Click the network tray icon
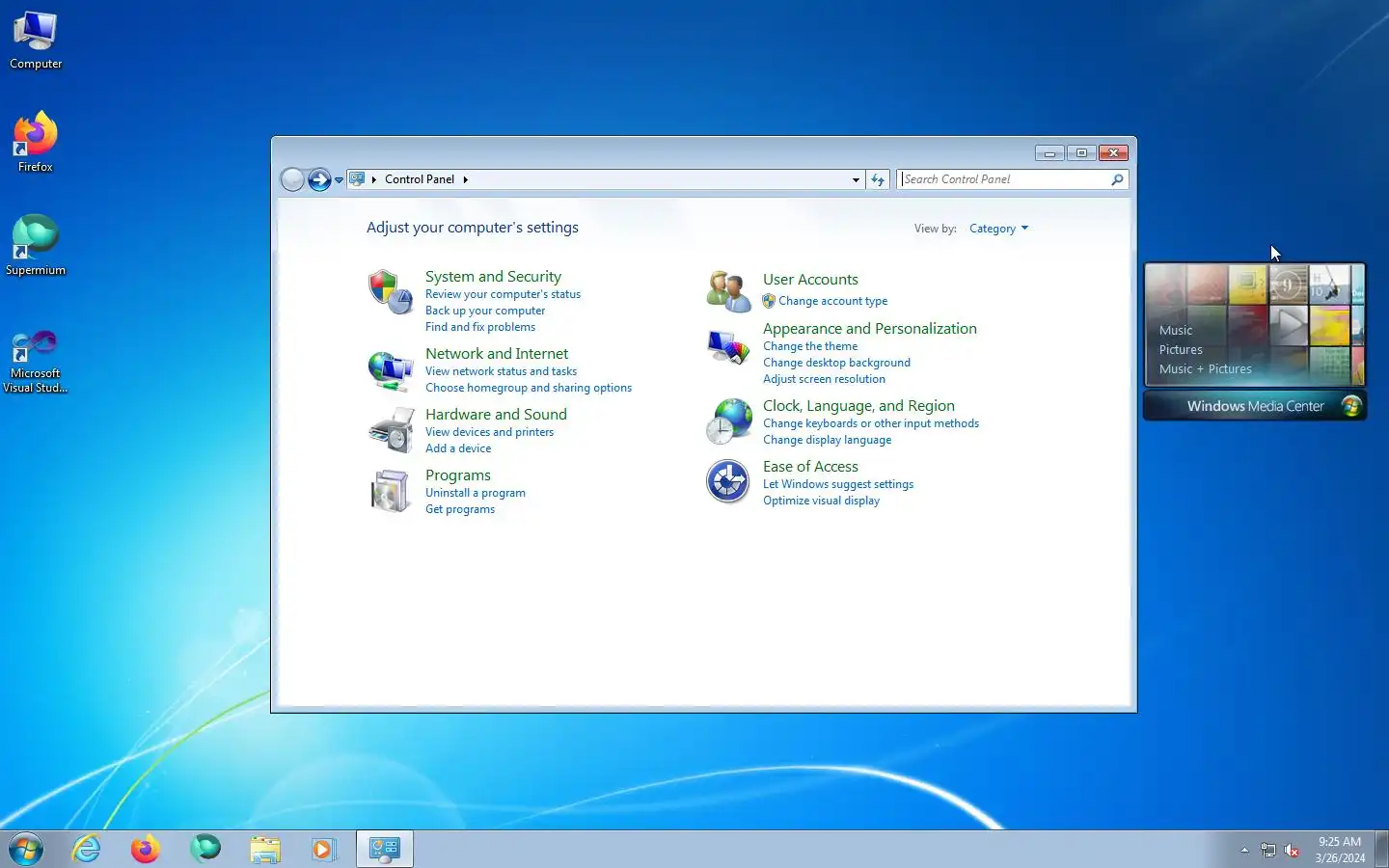Image resolution: width=1389 pixels, height=868 pixels. coord(1267,850)
